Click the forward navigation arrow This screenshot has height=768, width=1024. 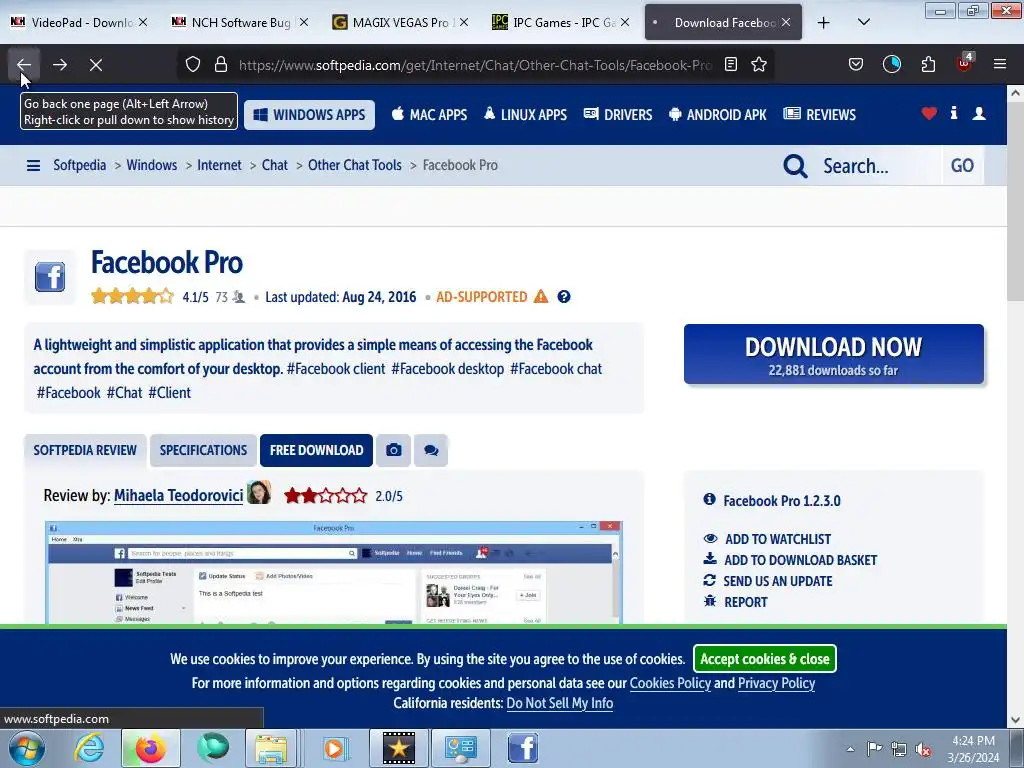(60, 65)
